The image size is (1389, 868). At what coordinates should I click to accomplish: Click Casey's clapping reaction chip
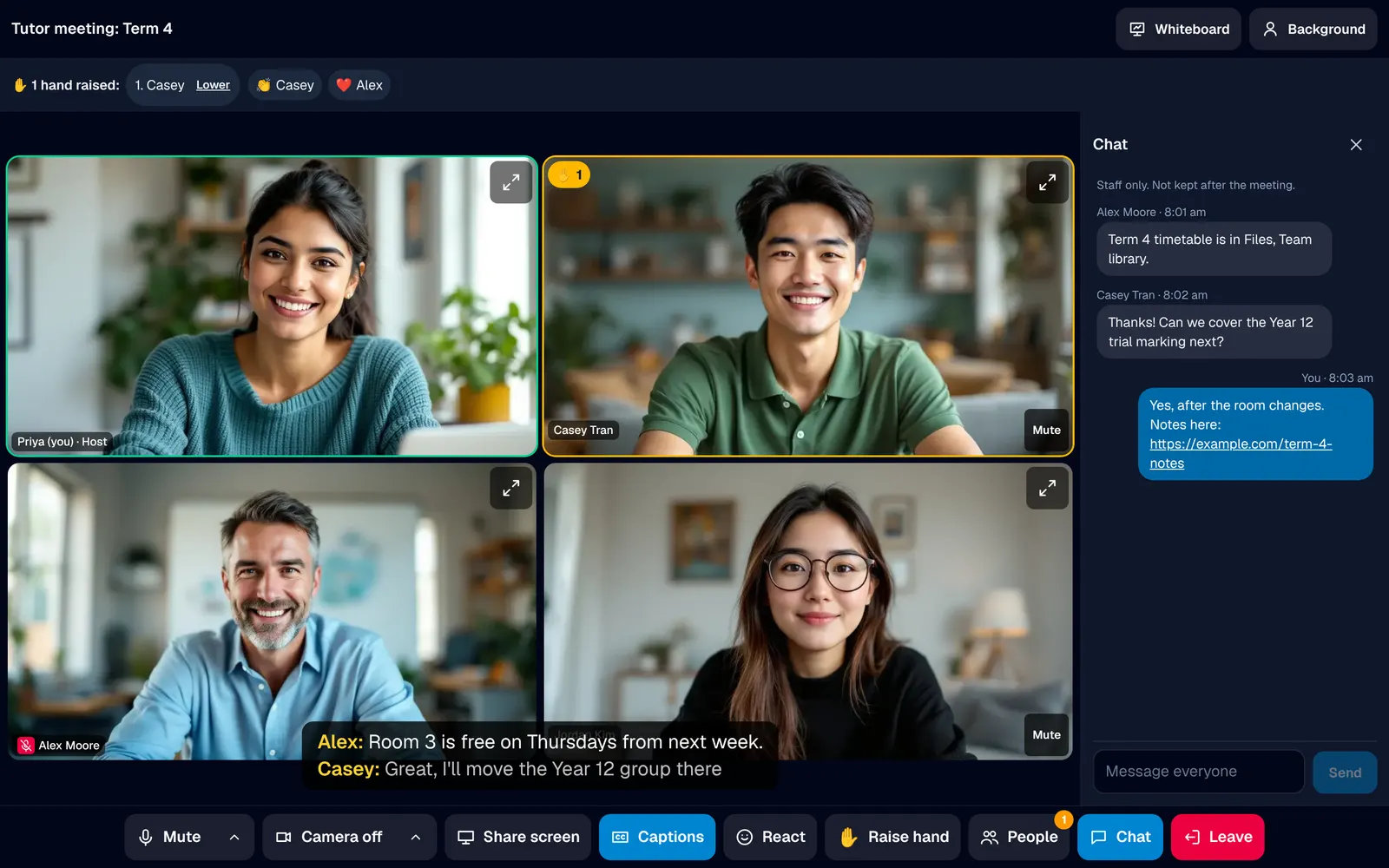286,85
